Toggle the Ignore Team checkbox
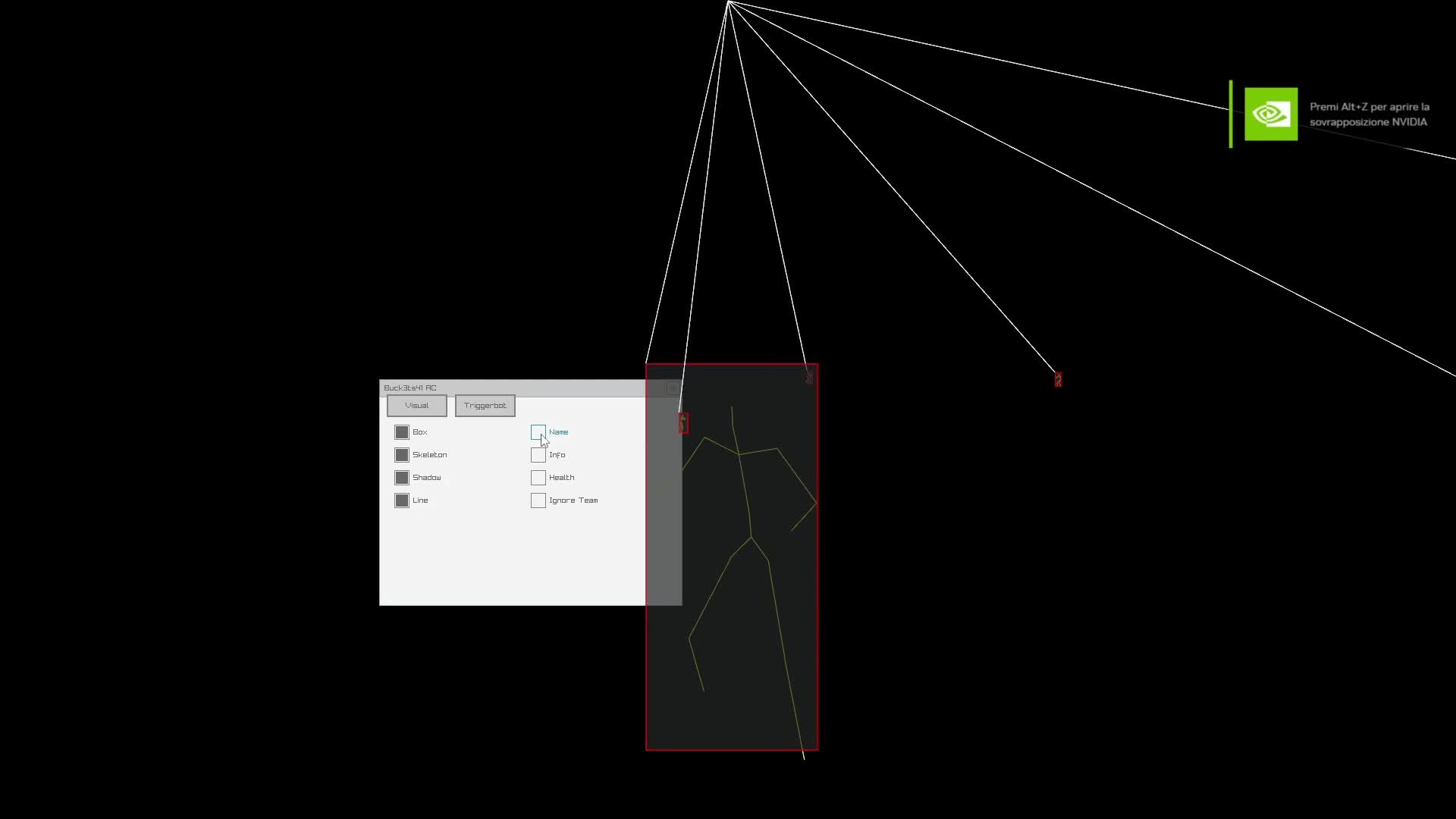Screen dimensions: 1456x819 (538, 500)
